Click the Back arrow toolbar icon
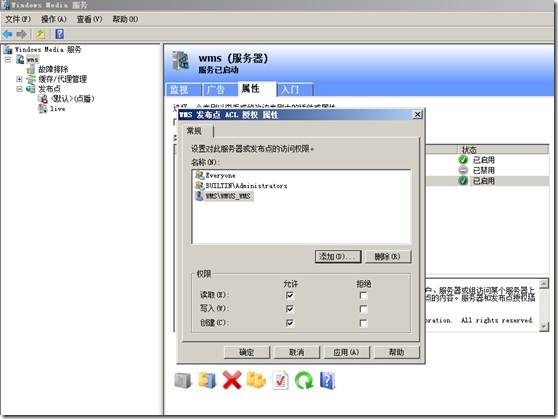 coord(7,34)
